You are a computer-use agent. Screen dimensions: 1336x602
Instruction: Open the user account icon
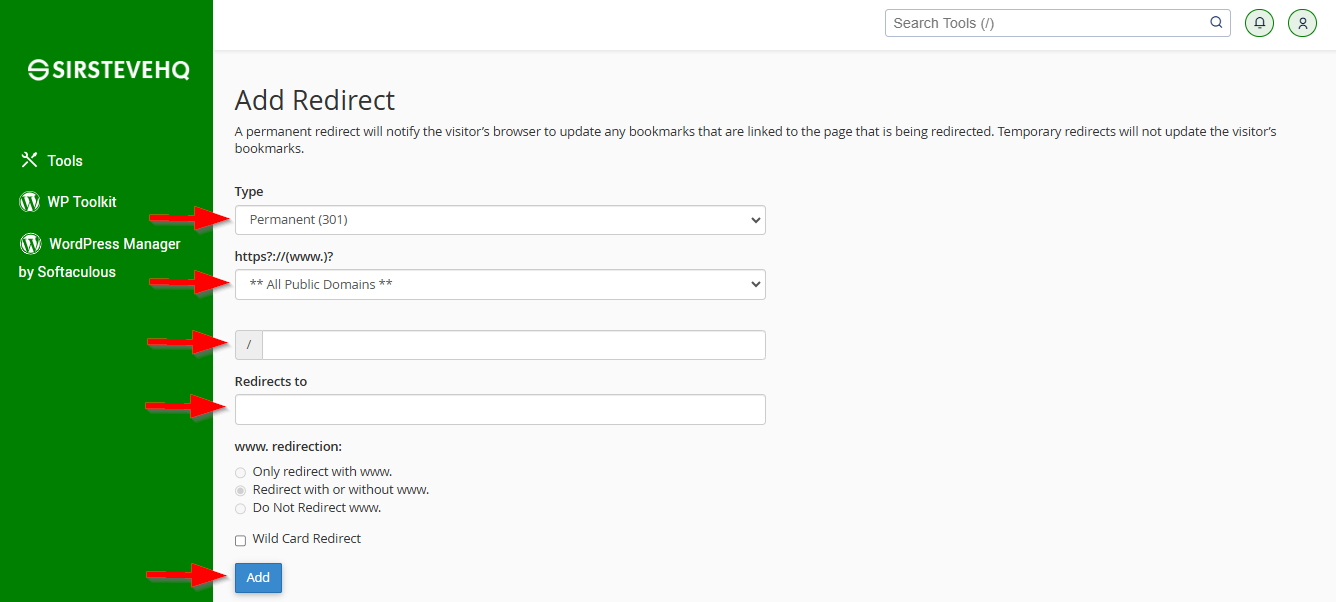1302,23
